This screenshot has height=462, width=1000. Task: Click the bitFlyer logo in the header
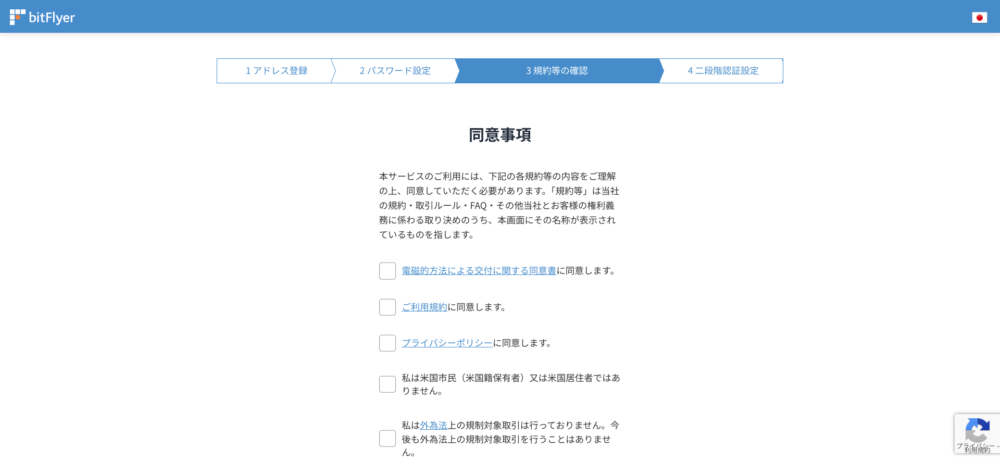(x=42, y=17)
